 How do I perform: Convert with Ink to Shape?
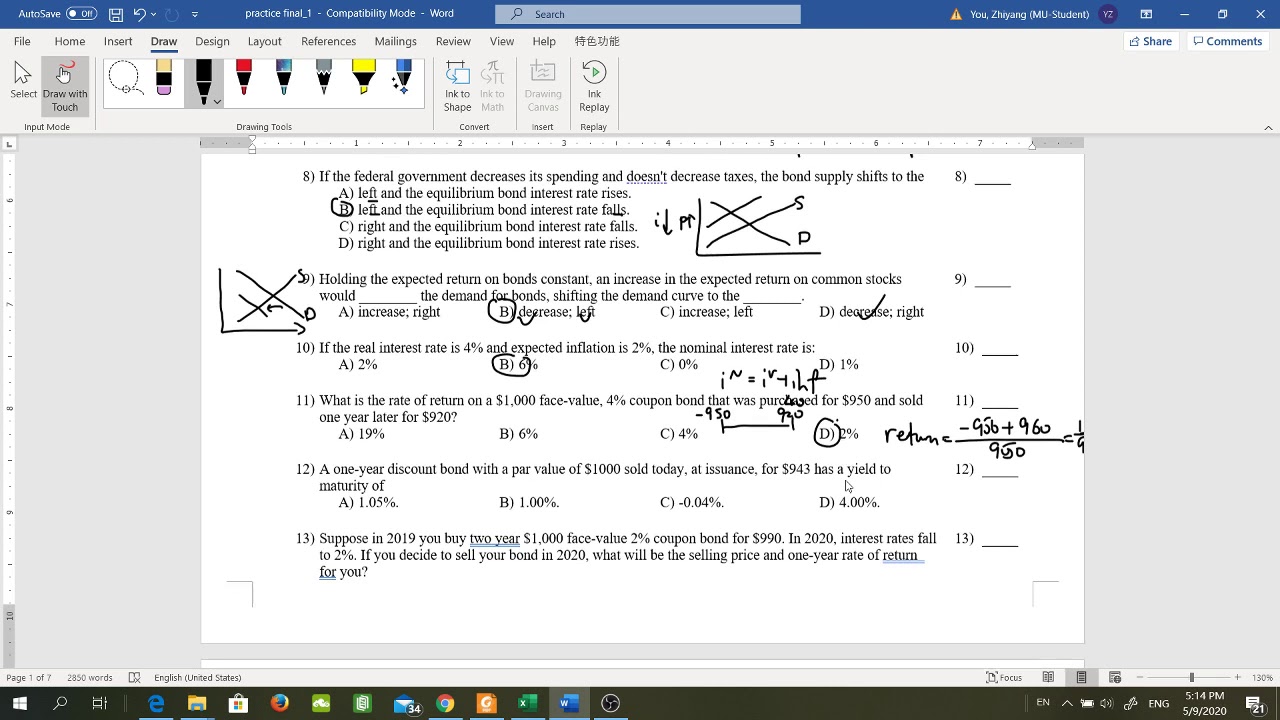(457, 87)
